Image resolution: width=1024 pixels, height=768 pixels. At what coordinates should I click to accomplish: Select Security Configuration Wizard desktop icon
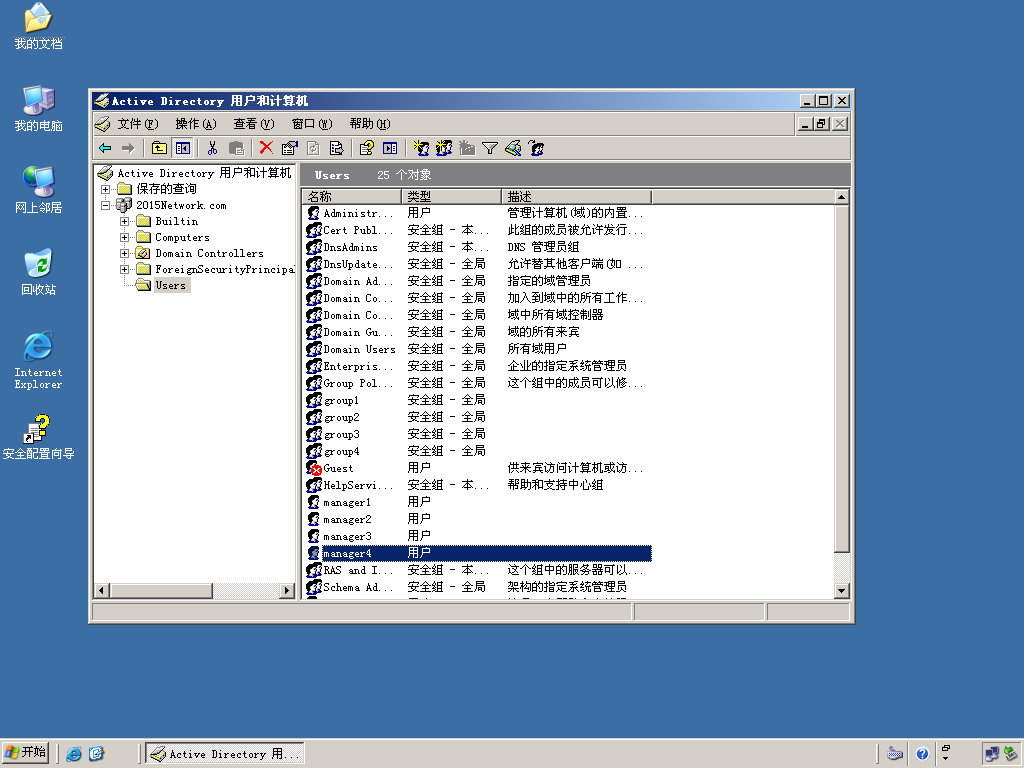click(x=39, y=436)
